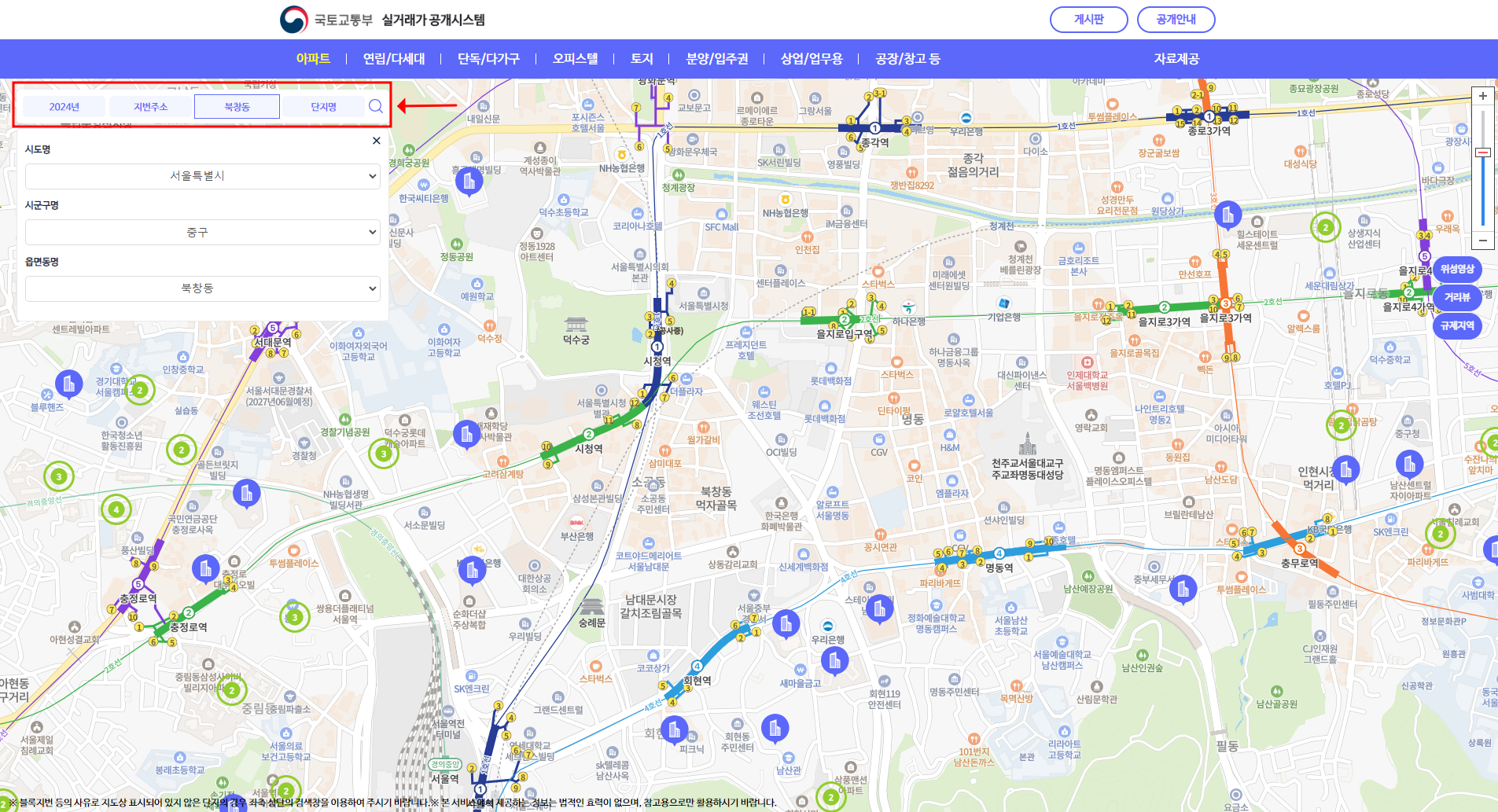
Task: Select building marker near 힐스테이트 세운센트럴
Action: 1228,215
